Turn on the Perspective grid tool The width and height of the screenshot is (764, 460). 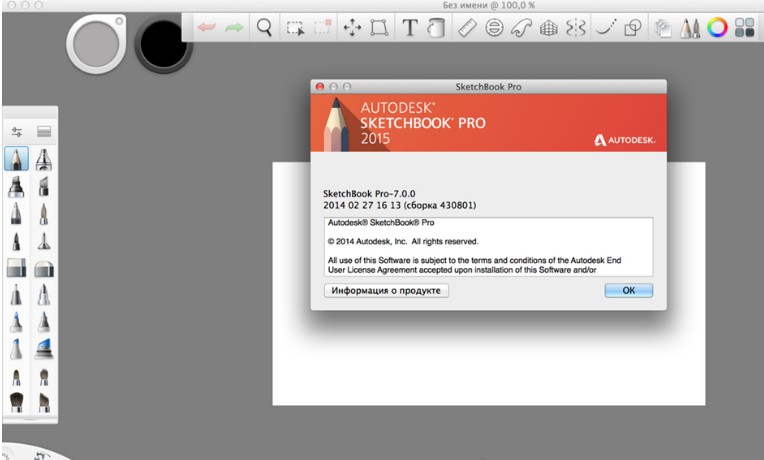pos(549,28)
